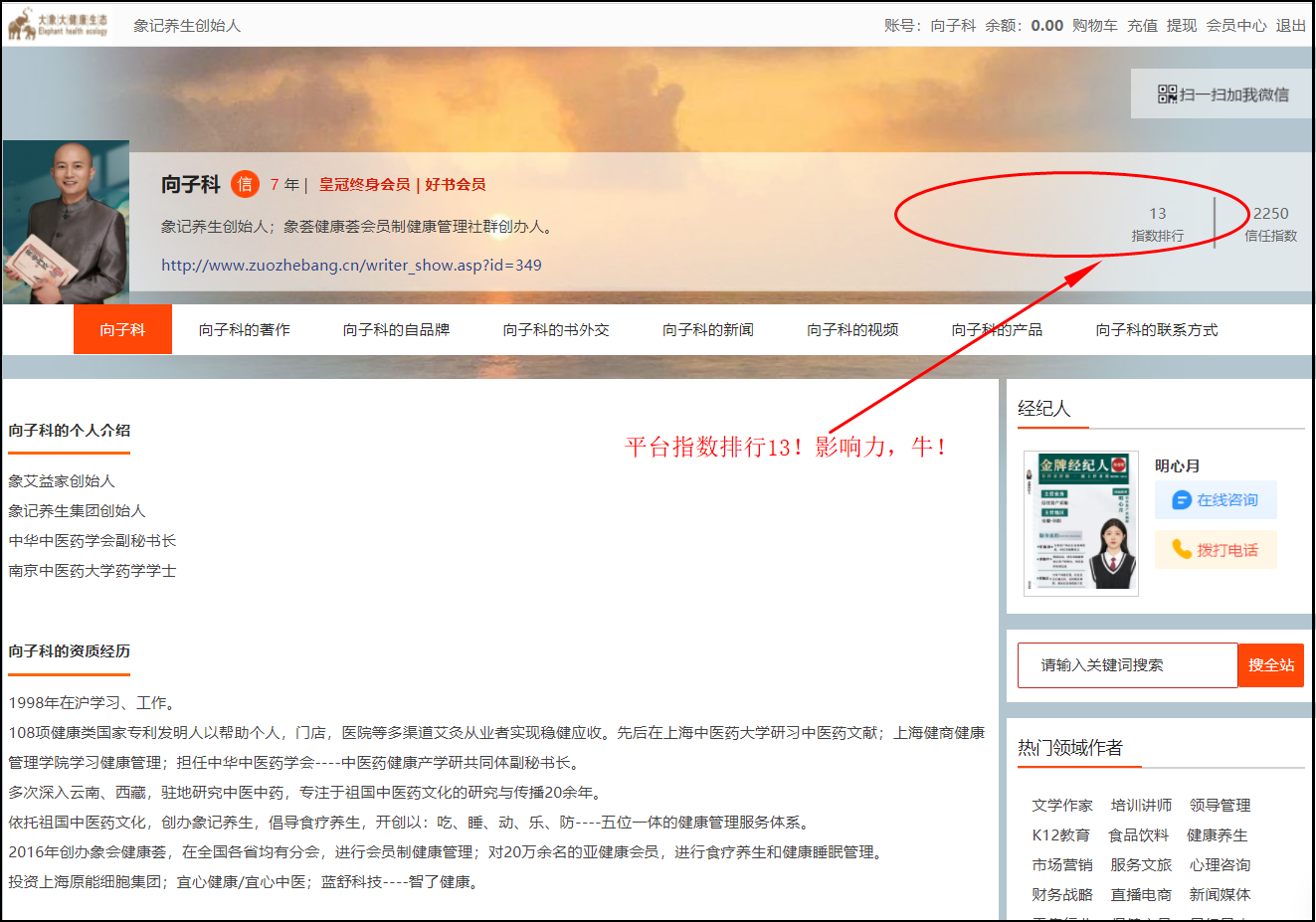Screen dimensions: 1316x922
Task: Open the zuozhebang writer profile URL
Action: coord(351,266)
